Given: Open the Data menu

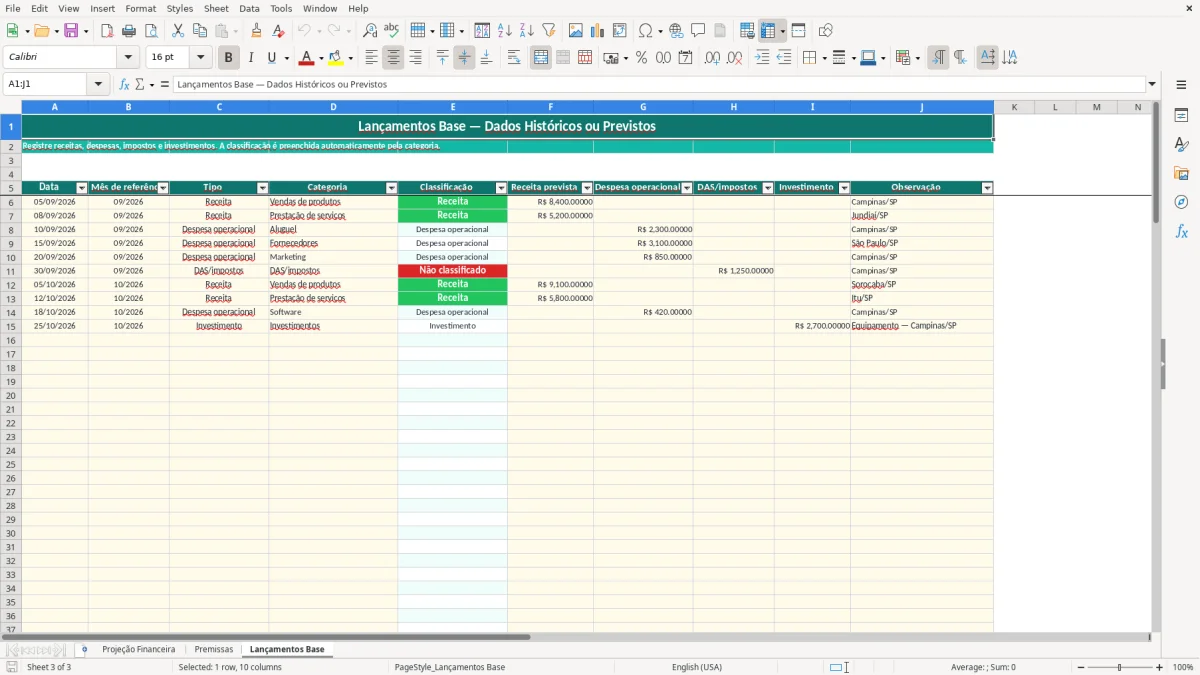Looking at the screenshot, I should (249, 8).
